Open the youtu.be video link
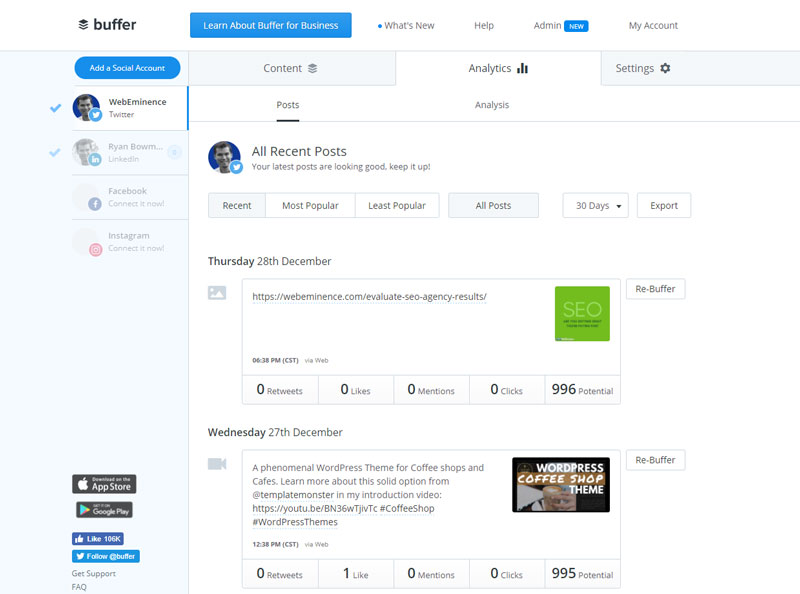The image size is (800, 594). [315, 509]
